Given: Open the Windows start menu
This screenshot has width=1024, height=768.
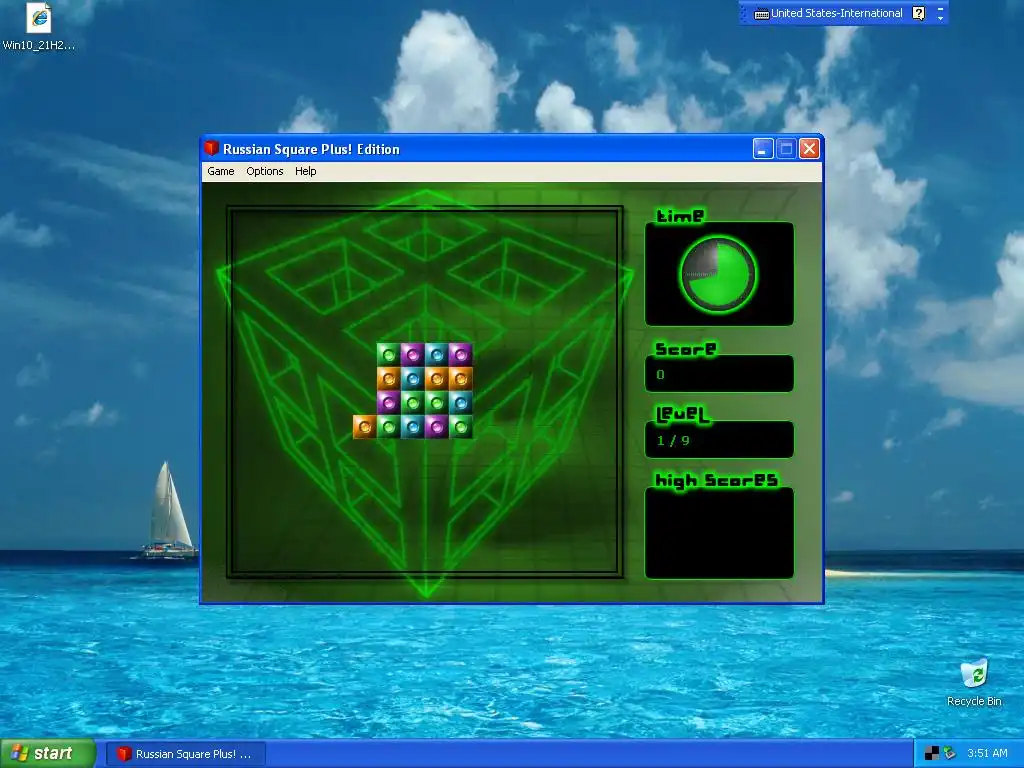Looking at the screenshot, I should [x=48, y=753].
